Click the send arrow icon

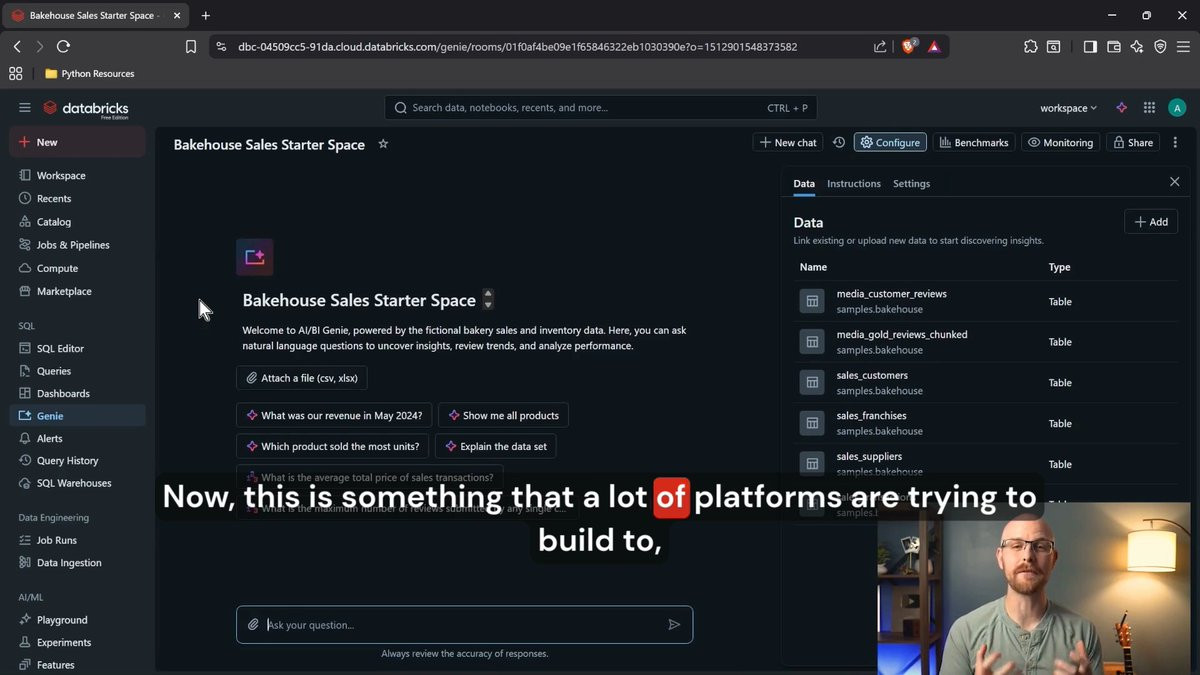[674, 625]
